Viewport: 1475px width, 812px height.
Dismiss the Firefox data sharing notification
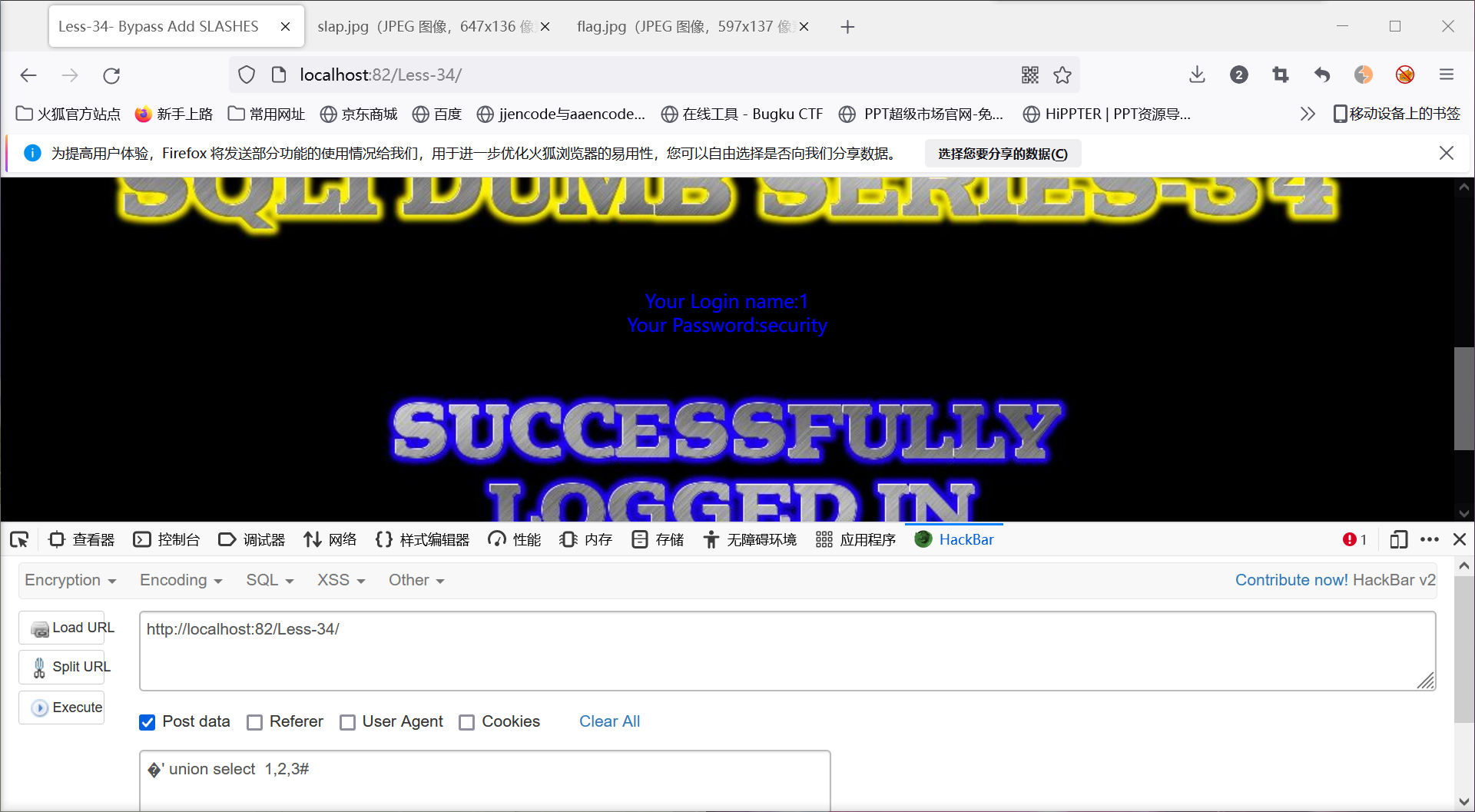[x=1447, y=153]
